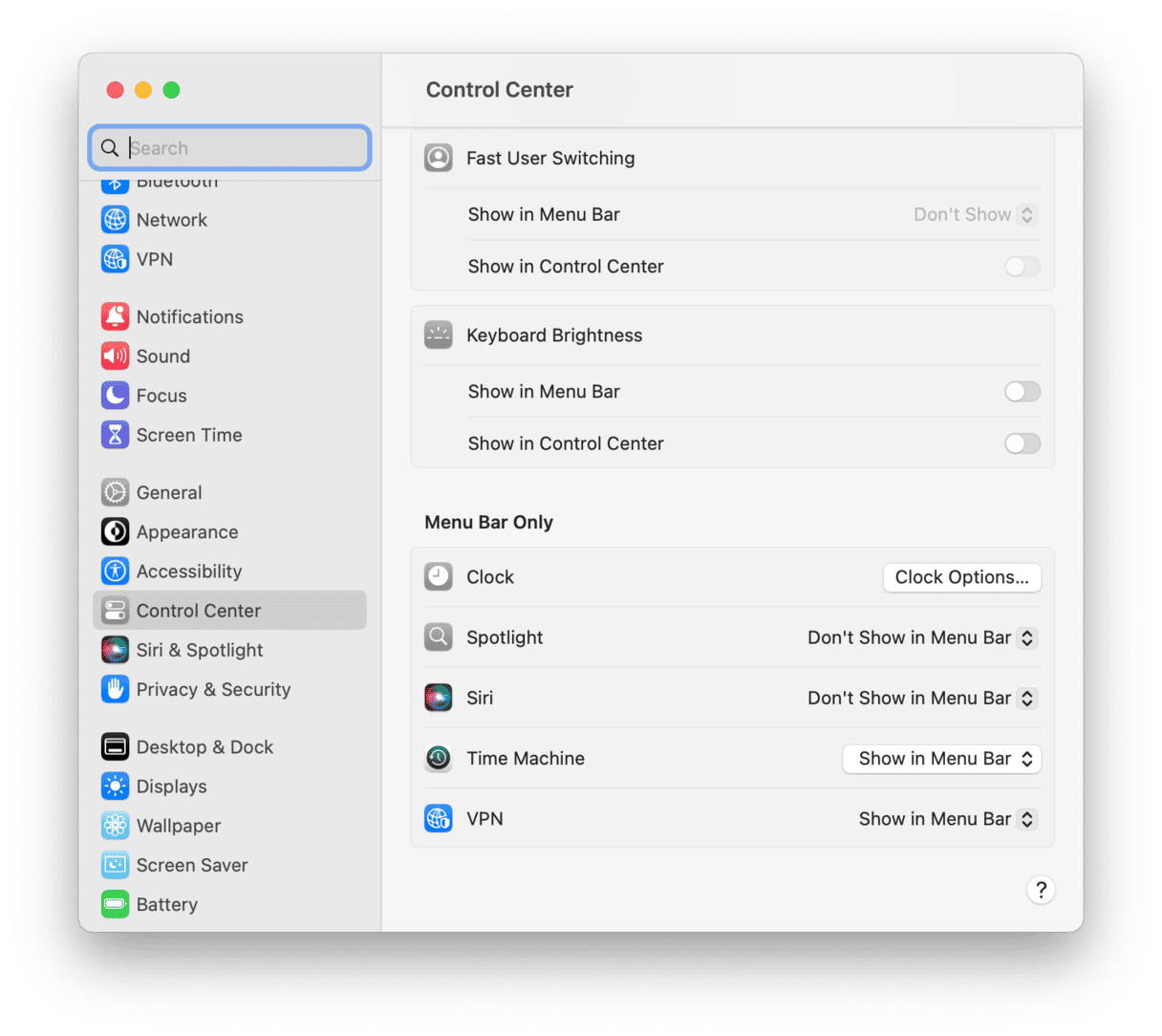
Task: Click the Control Center sidebar icon
Action: [x=116, y=611]
